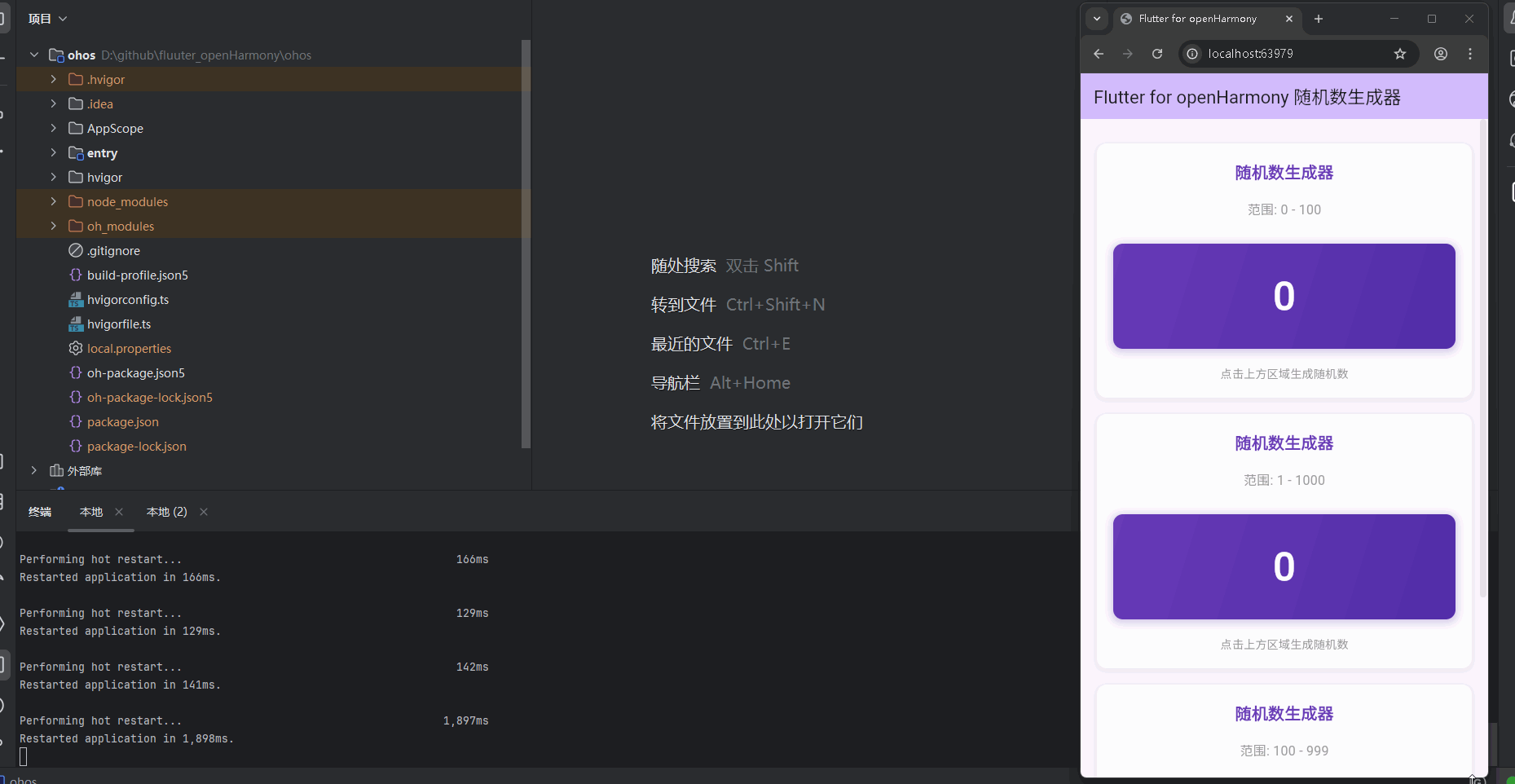Click the .idea folder icon
The height and width of the screenshot is (784, 1515).
pyautogui.click(x=76, y=104)
